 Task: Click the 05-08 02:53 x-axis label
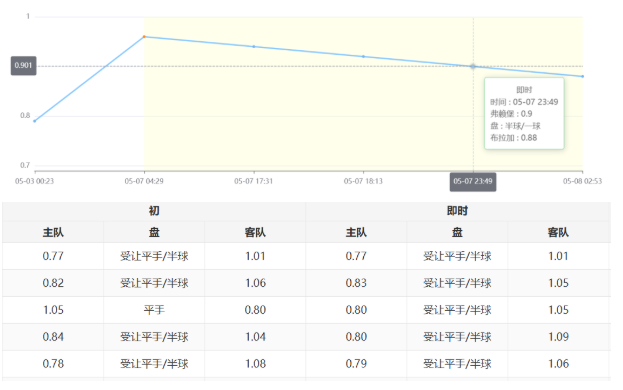582,181
